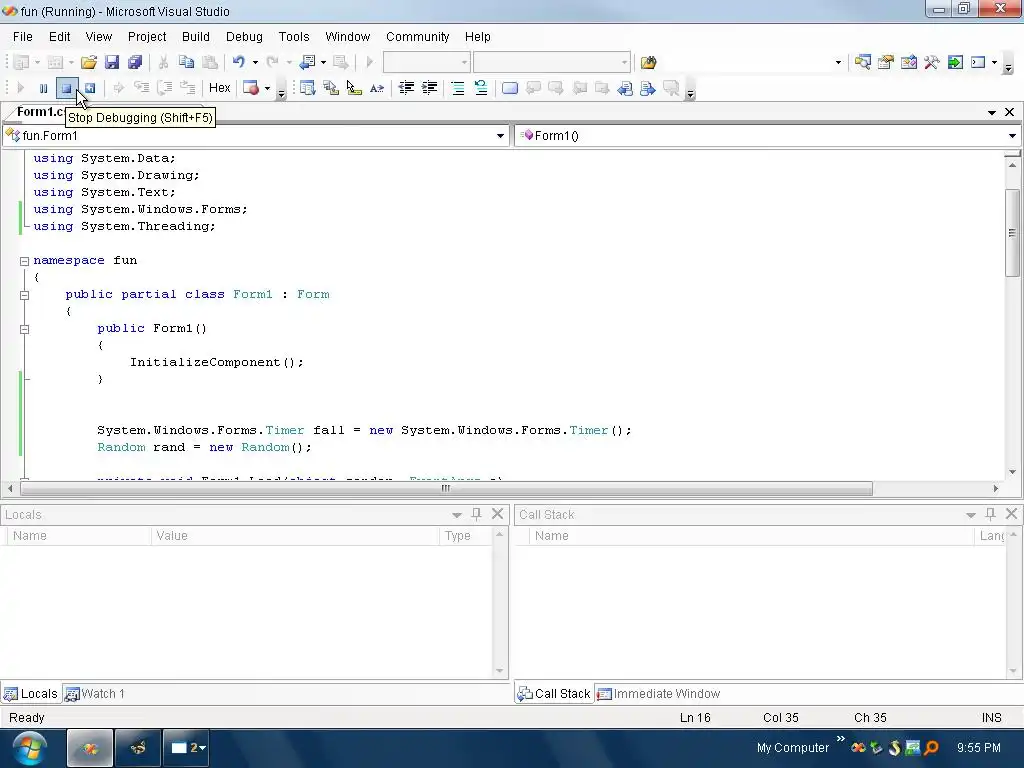Open the Locals panel window position menu
The width and height of the screenshot is (1024, 768).
[456, 515]
